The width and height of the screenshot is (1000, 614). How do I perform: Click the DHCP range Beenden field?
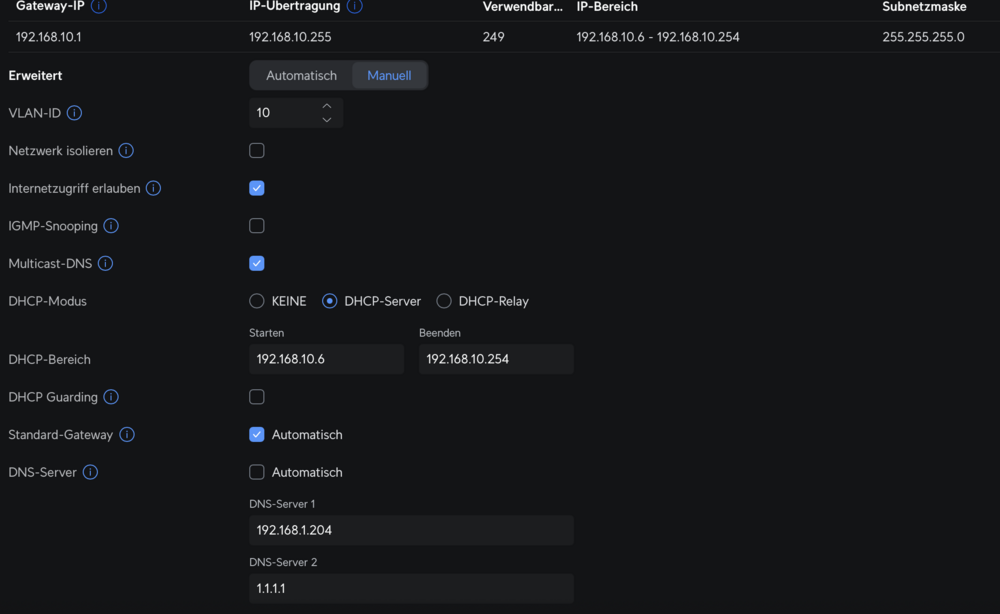496,359
